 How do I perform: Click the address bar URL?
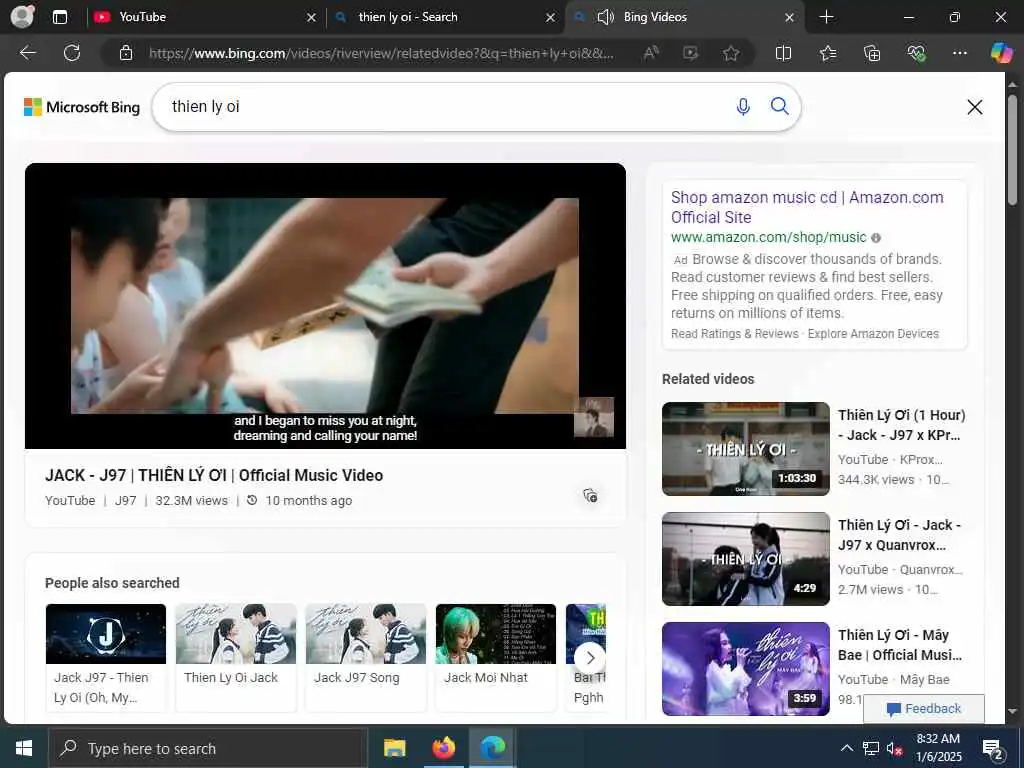[x=381, y=53]
